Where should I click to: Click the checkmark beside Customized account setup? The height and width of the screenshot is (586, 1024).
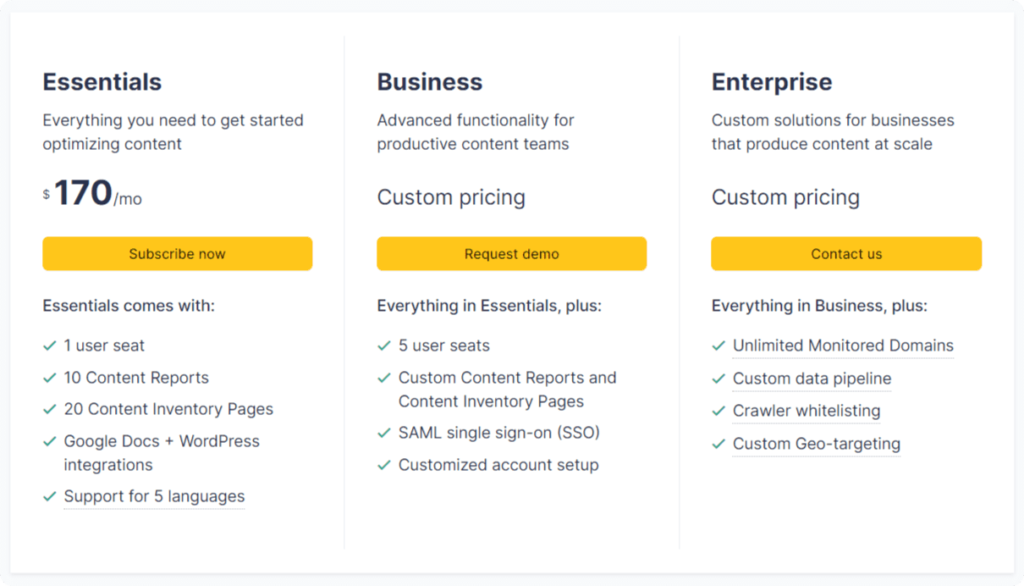click(384, 465)
